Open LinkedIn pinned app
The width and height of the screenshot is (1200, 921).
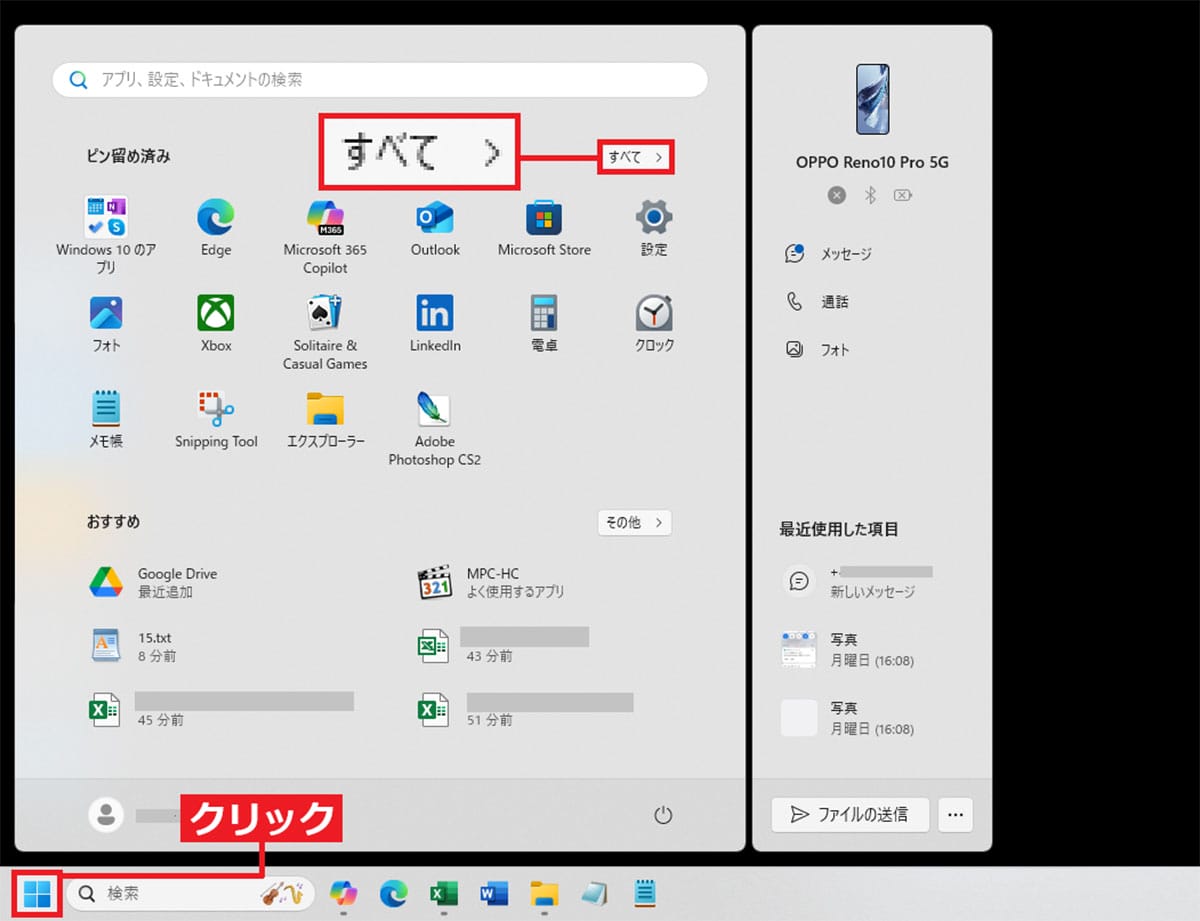coord(435,313)
